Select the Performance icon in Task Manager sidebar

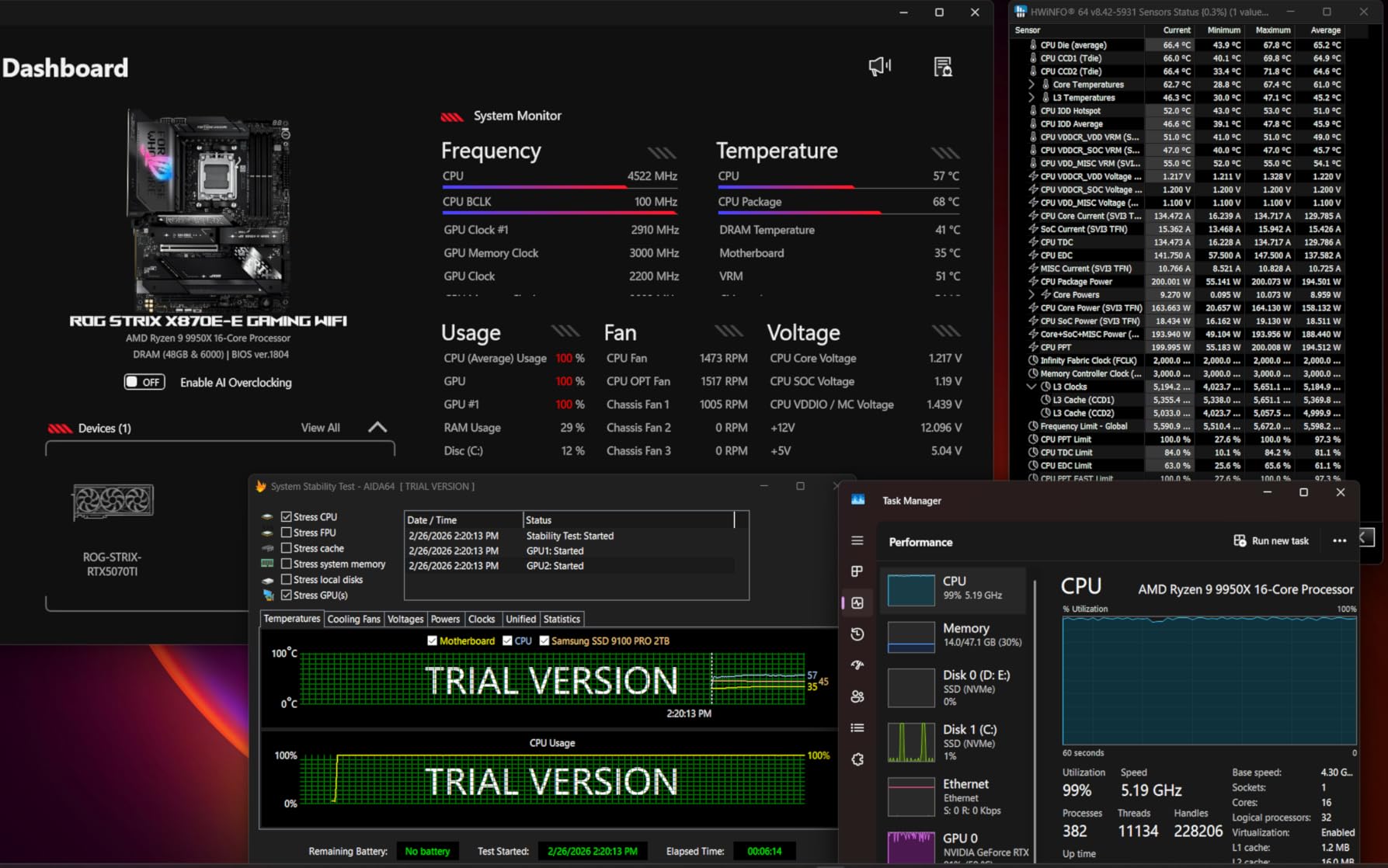coord(857,602)
